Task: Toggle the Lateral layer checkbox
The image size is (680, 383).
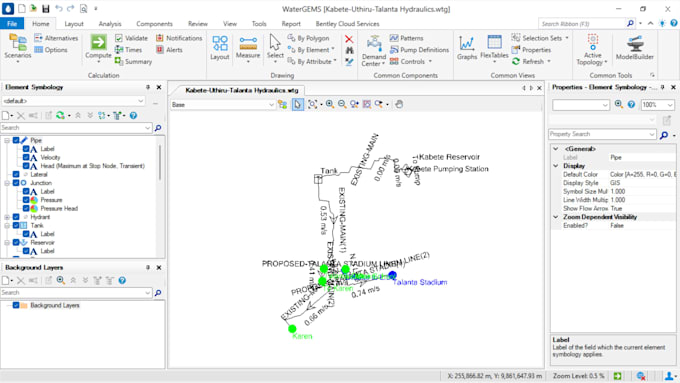Action: click(x=16, y=174)
